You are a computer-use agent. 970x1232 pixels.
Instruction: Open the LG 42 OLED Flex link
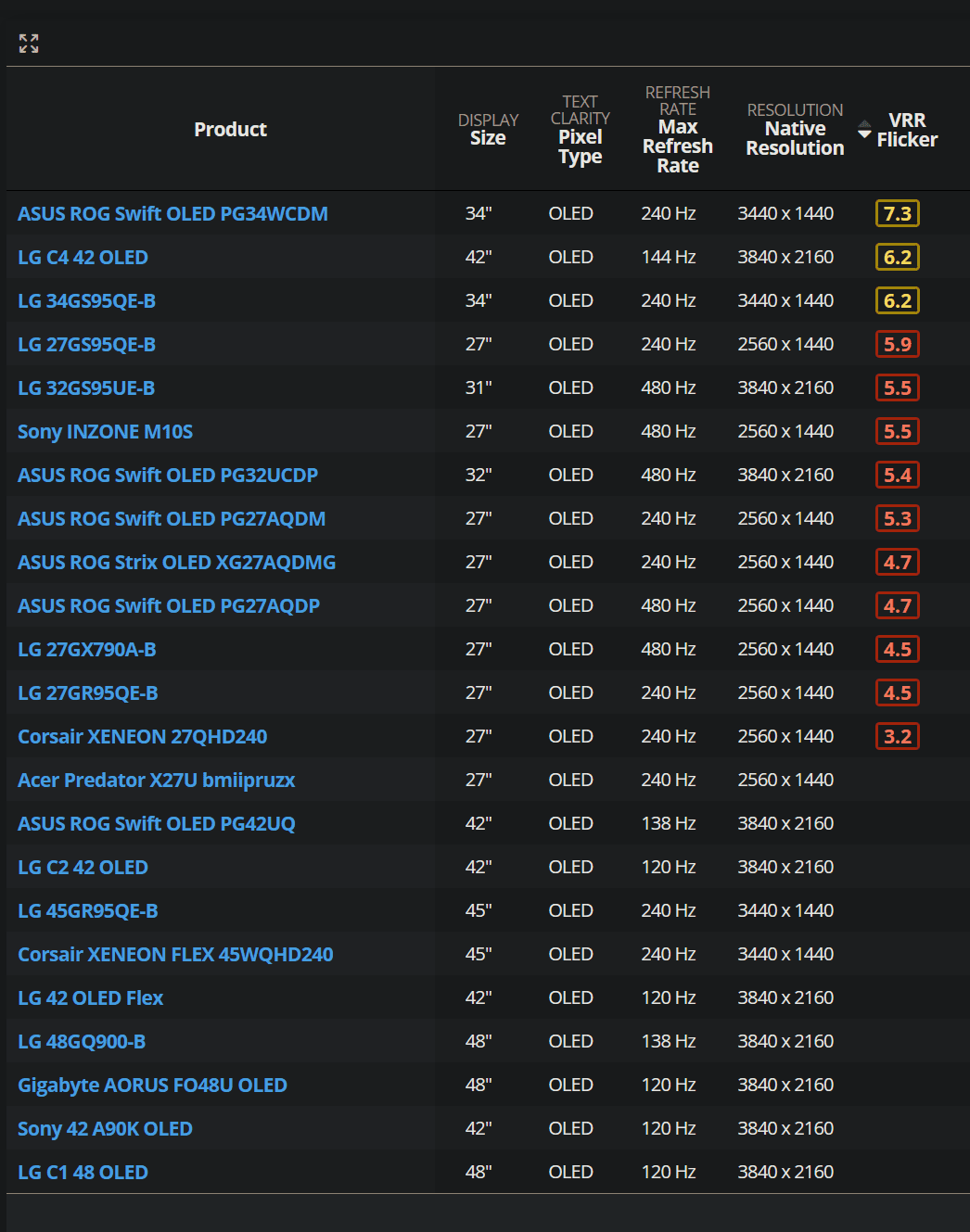coord(90,998)
